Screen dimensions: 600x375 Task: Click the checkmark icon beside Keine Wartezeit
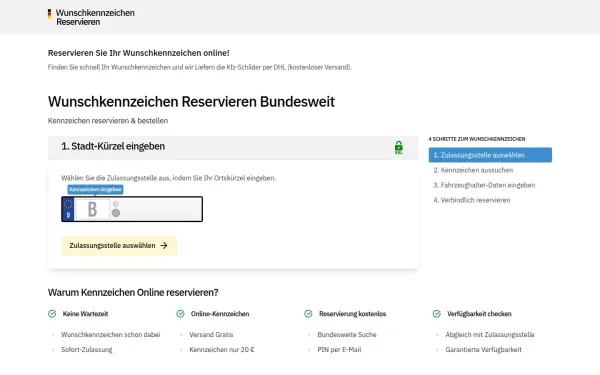click(x=52, y=314)
